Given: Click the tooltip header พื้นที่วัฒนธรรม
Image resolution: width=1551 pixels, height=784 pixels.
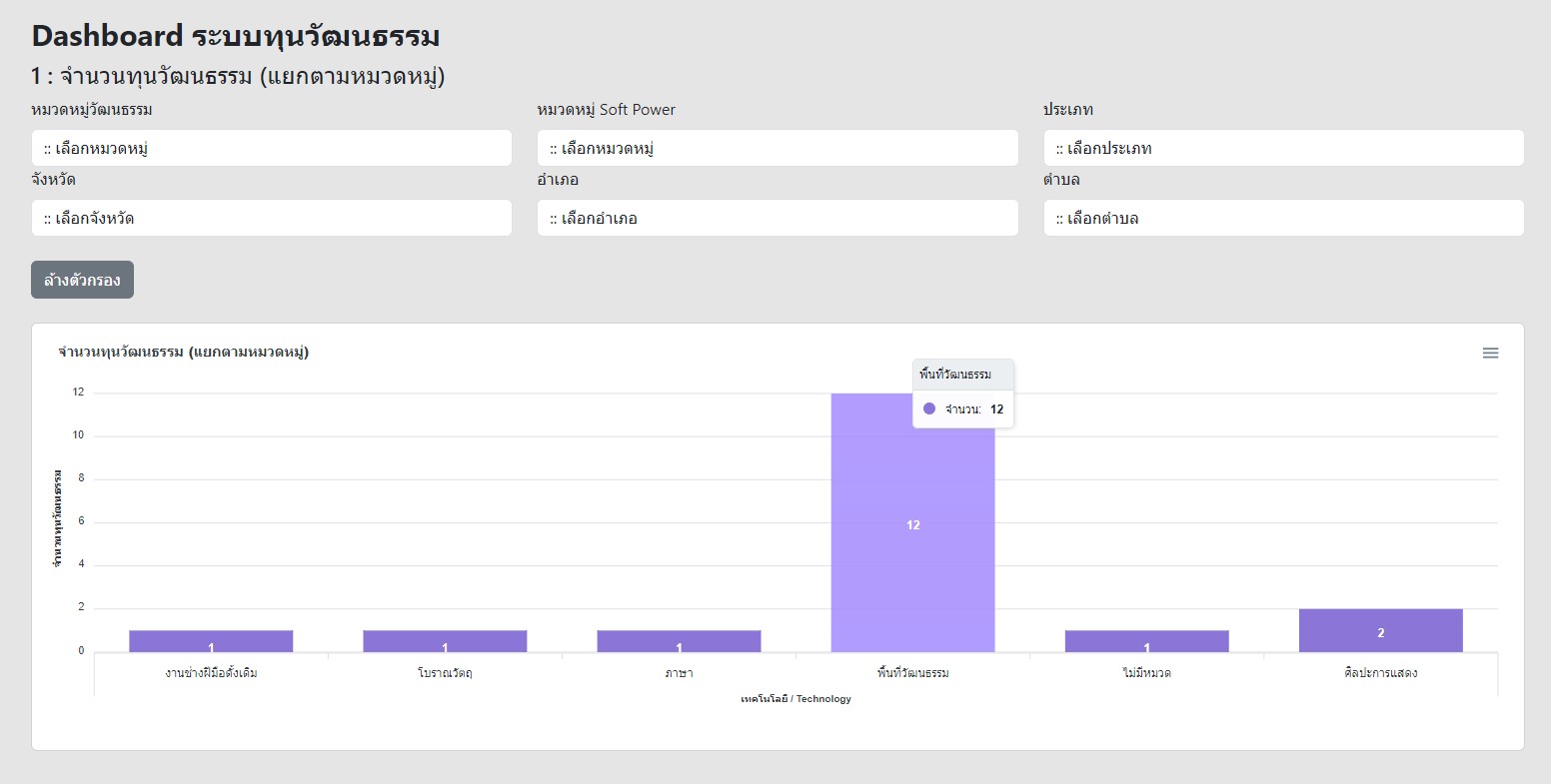Looking at the screenshot, I should click(955, 375).
